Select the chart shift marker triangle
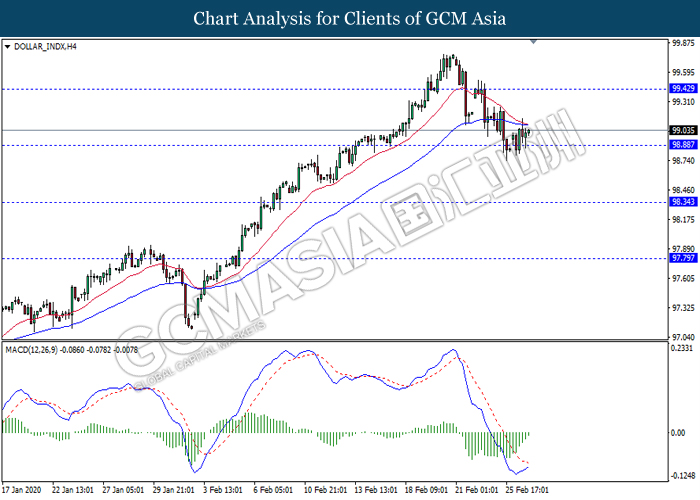Image resolution: width=700 pixels, height=500 pixels. pos(533,42)
